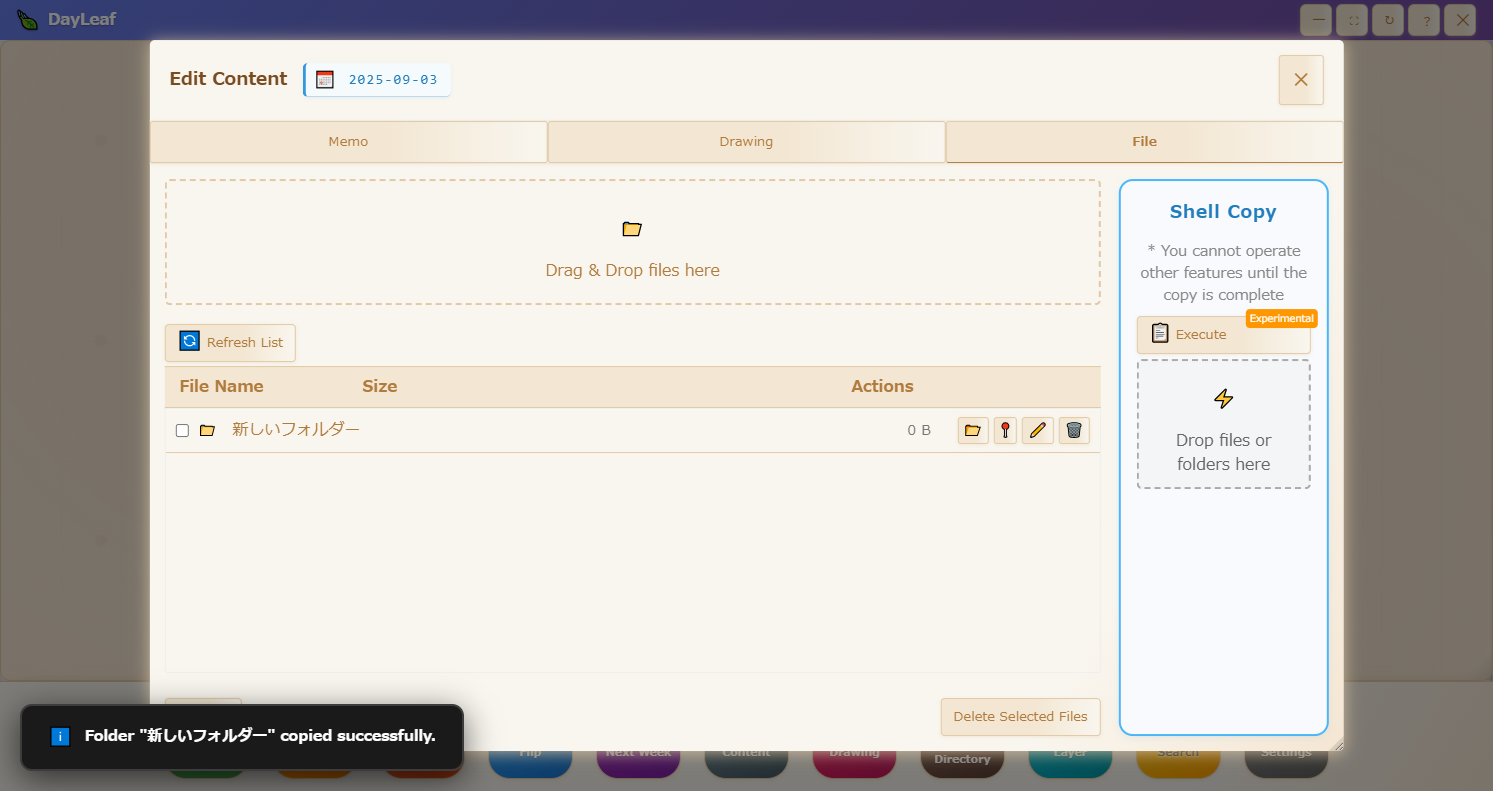
Task: Click the calendar icon beside the date
Action: (x=325, y=80)
